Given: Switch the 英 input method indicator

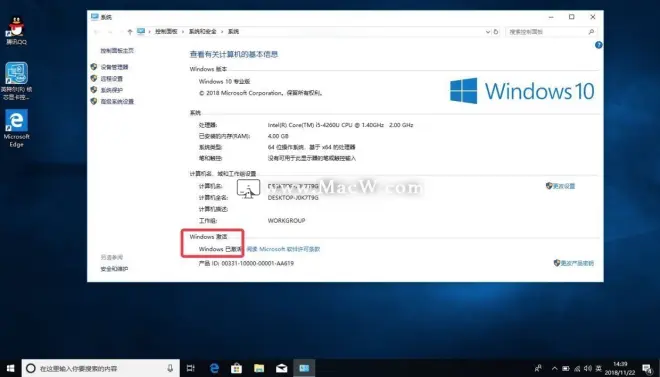Looking at the screenshot, I should [x=599, y=369].
